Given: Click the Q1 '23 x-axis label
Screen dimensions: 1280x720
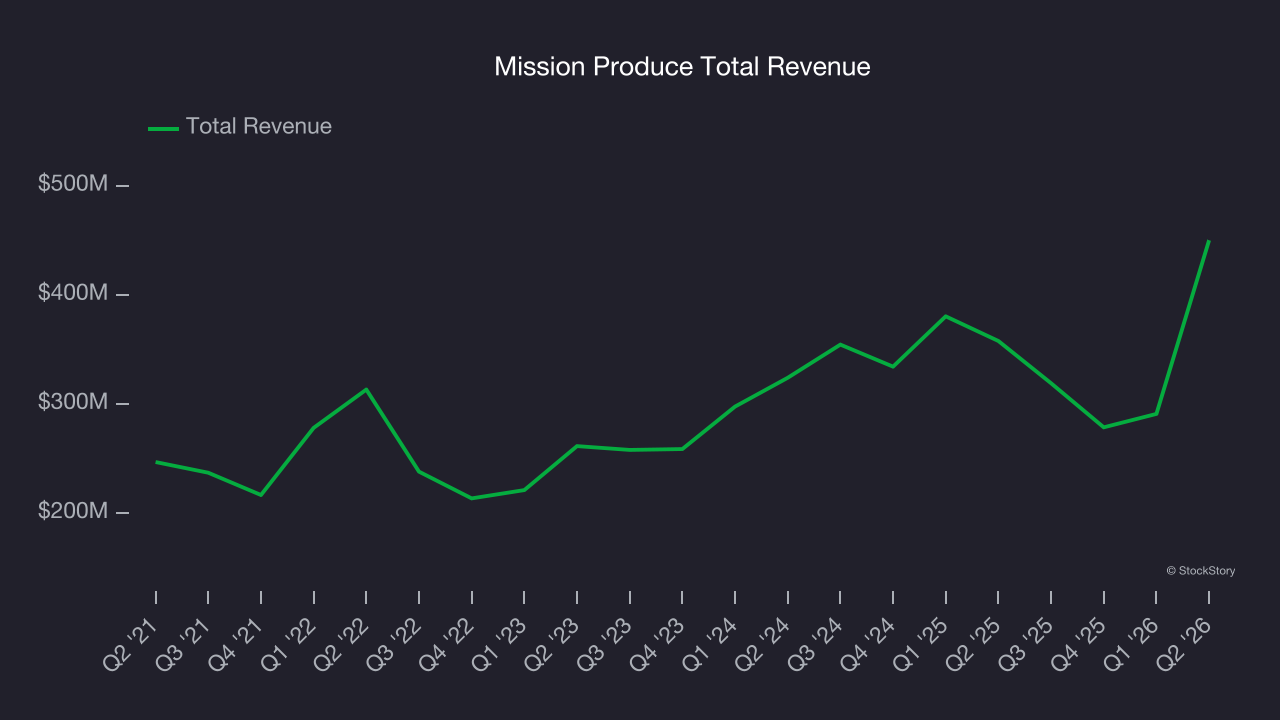Looking at the screenshot, I should (500, 644).
